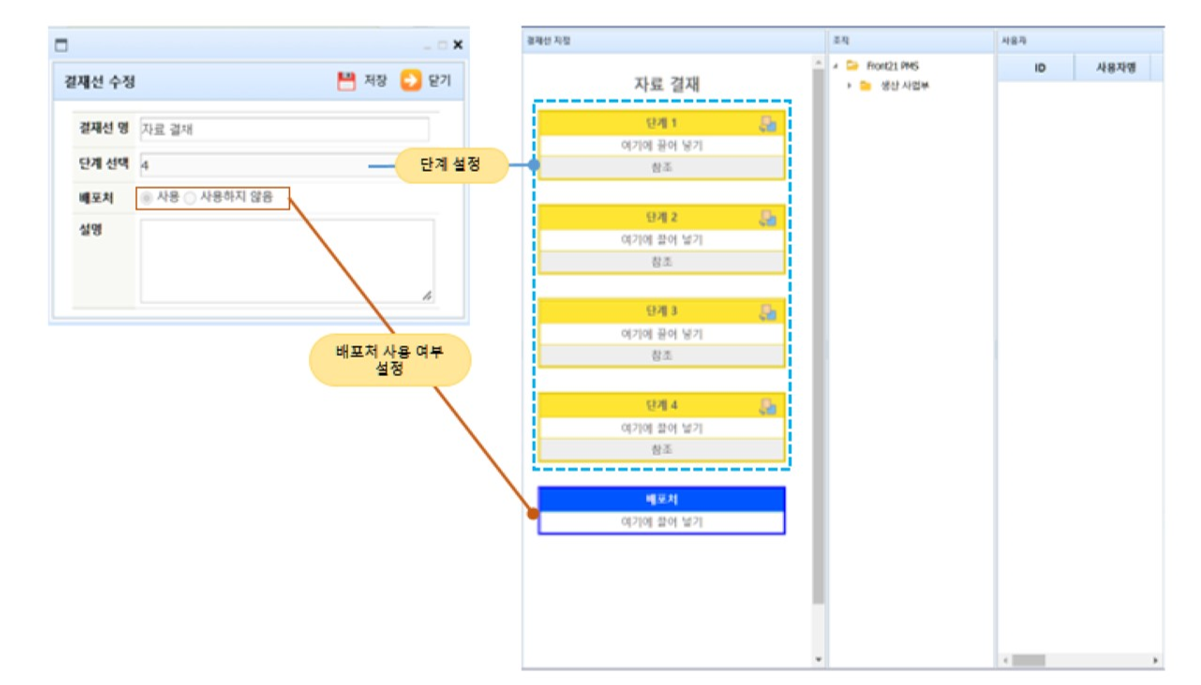Click the blue 배포처 header
Viewport: 1201px width, 685px height.
[x=661, y=499]
